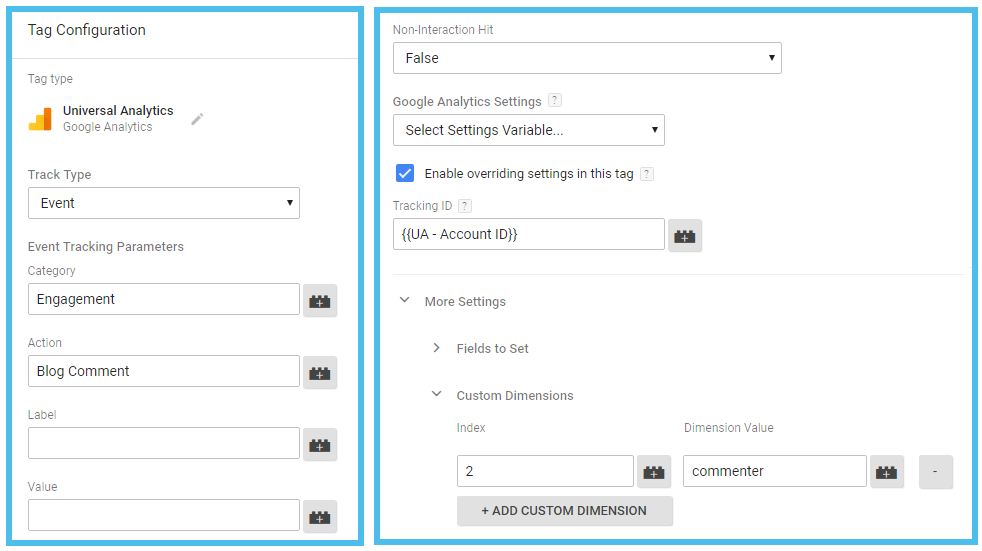The height and width of the screenshot is (551, 982).
Task: Collapse the Custom Dimensions section
Action: [x=437, y=395]
